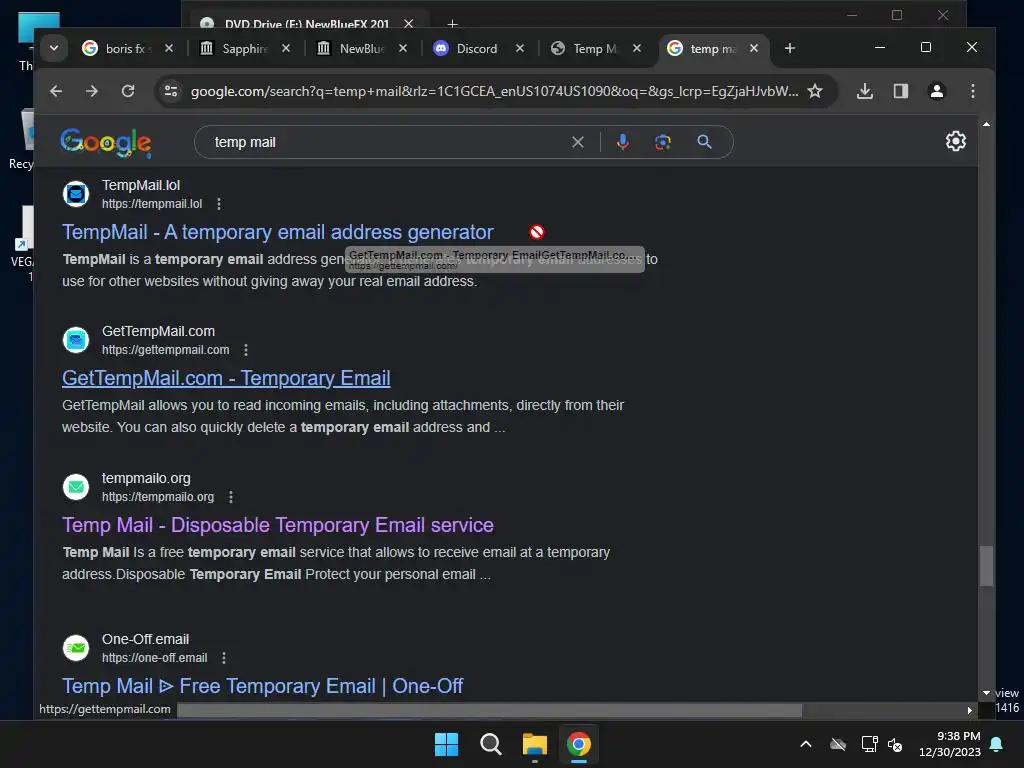Go to the Google logo homepage
This screenshot has height=768, width=1024.
[x=105, y=142]
